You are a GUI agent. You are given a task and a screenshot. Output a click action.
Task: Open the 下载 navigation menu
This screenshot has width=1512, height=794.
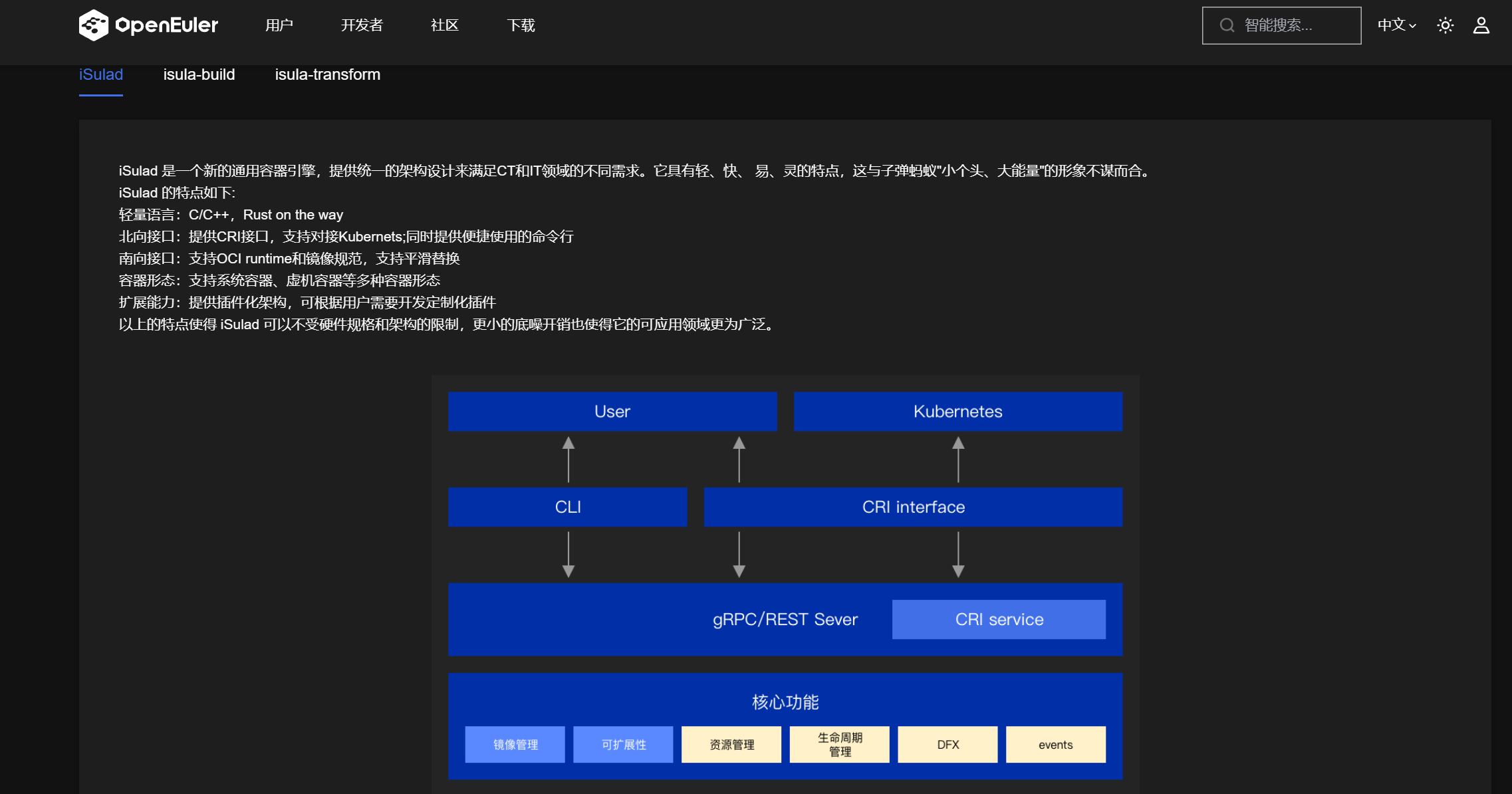pyautogui.click(x=521, y=25)
